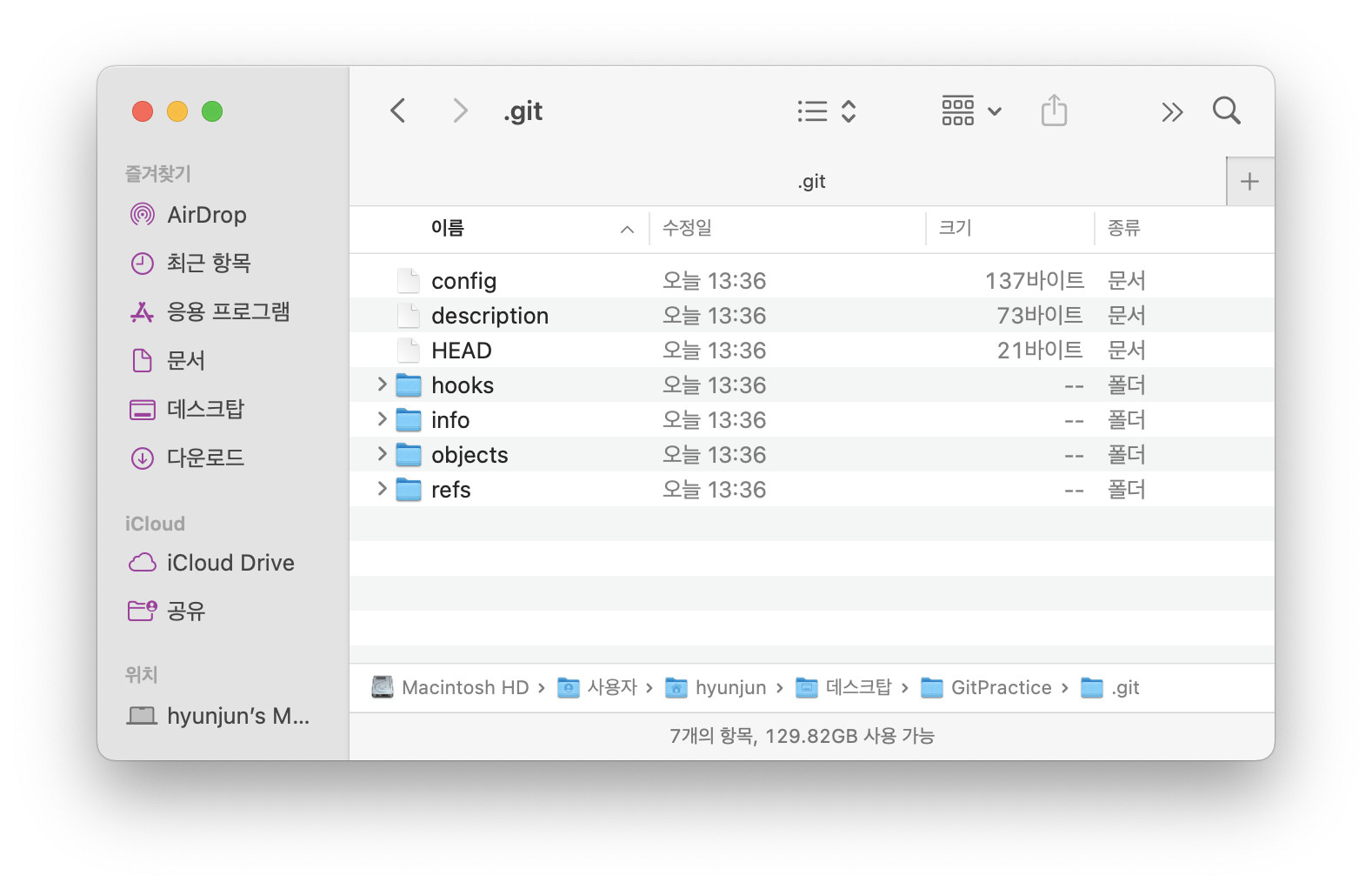
Task: Open the group-by grid dropdown
Action: pyautogui.click(x=971, y=111)
